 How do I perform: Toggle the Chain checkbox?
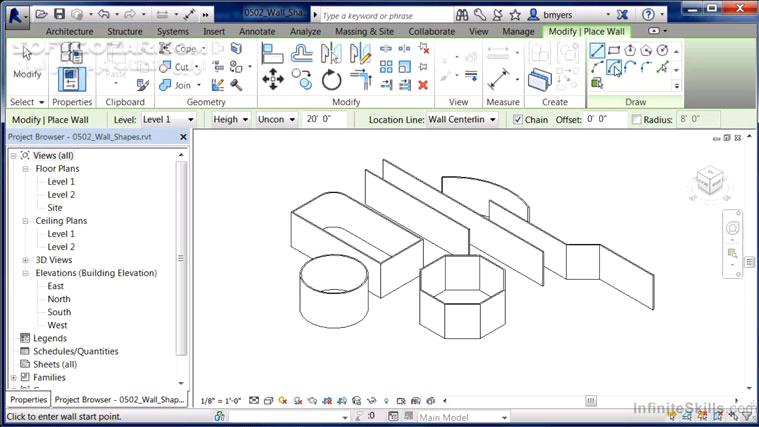[518, 120]
